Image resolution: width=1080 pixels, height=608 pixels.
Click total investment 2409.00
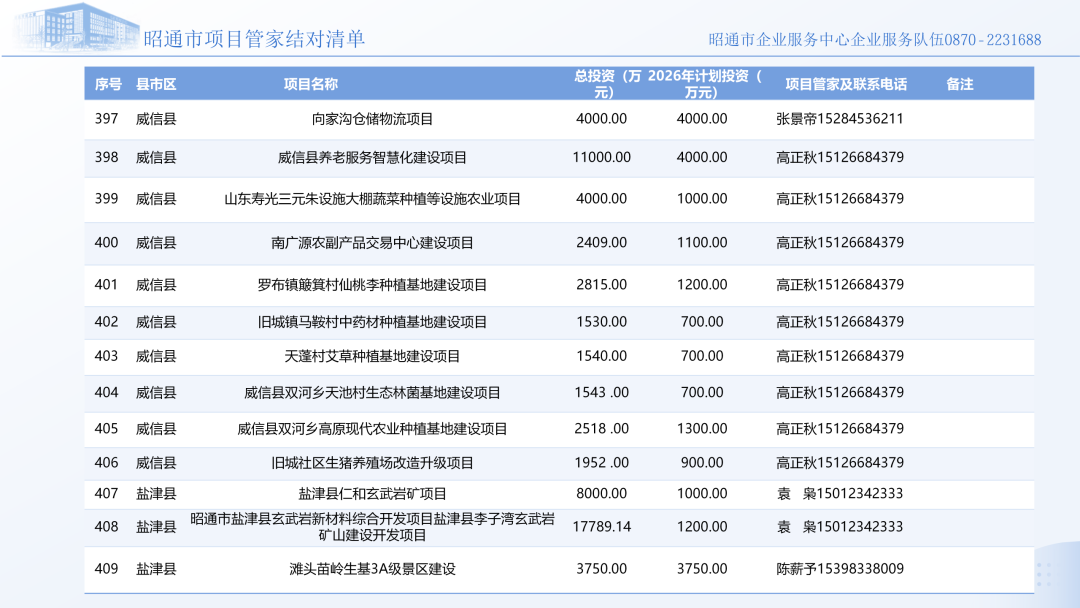tap(601, 242)
